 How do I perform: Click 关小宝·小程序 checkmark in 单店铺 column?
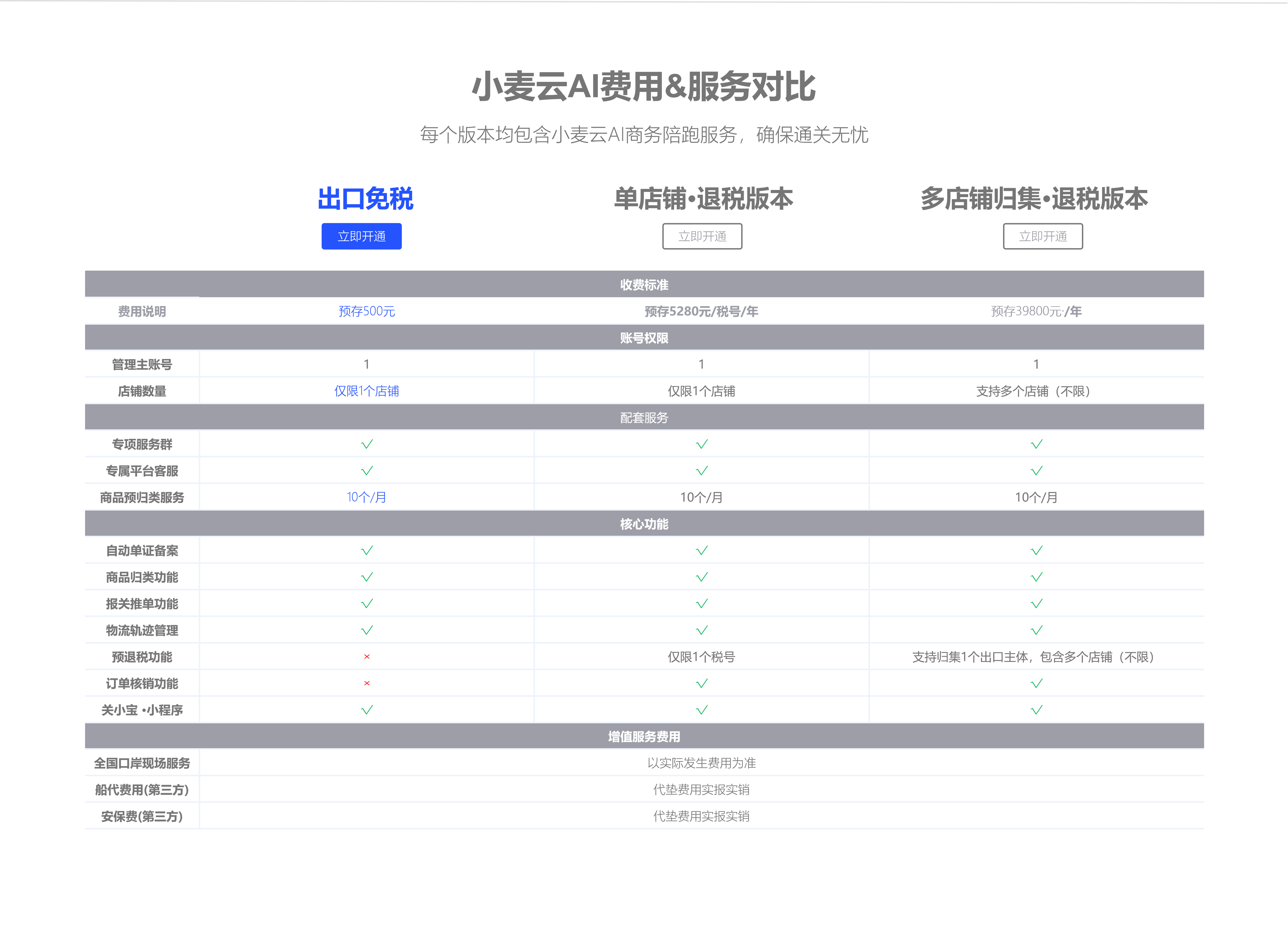[x=702, y=710]
